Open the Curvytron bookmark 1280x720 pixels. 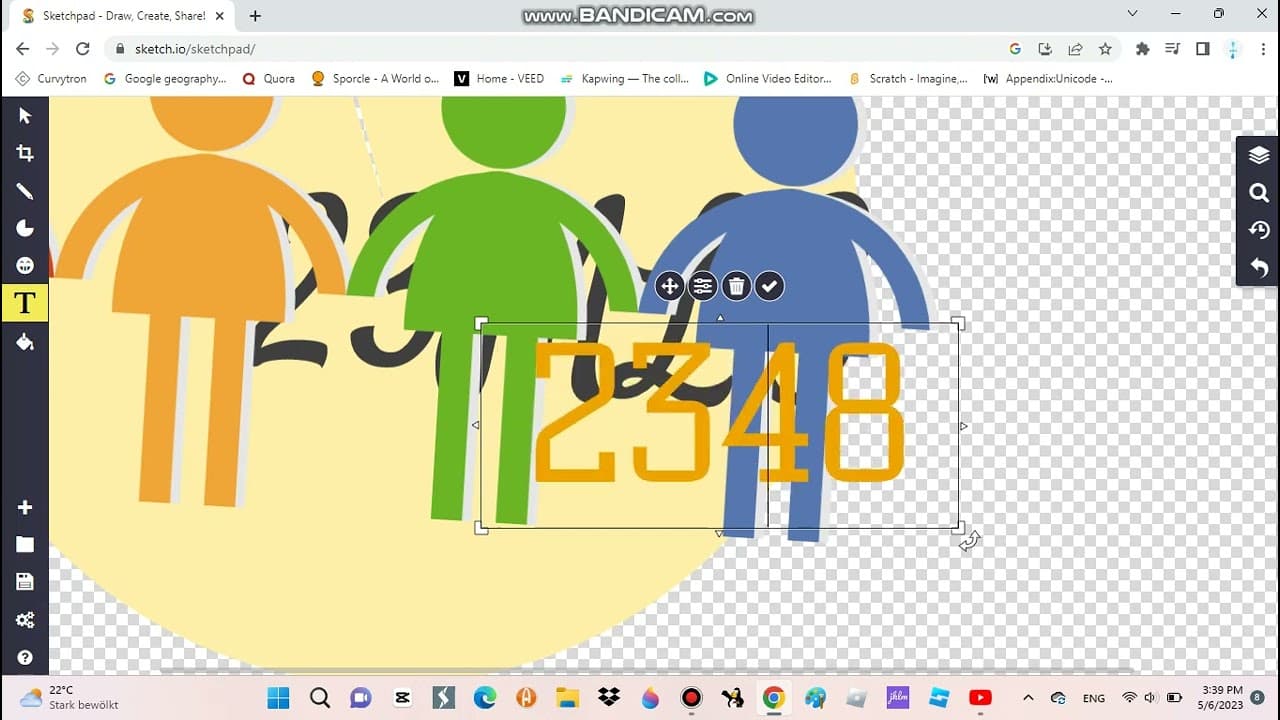pos(51,78)
